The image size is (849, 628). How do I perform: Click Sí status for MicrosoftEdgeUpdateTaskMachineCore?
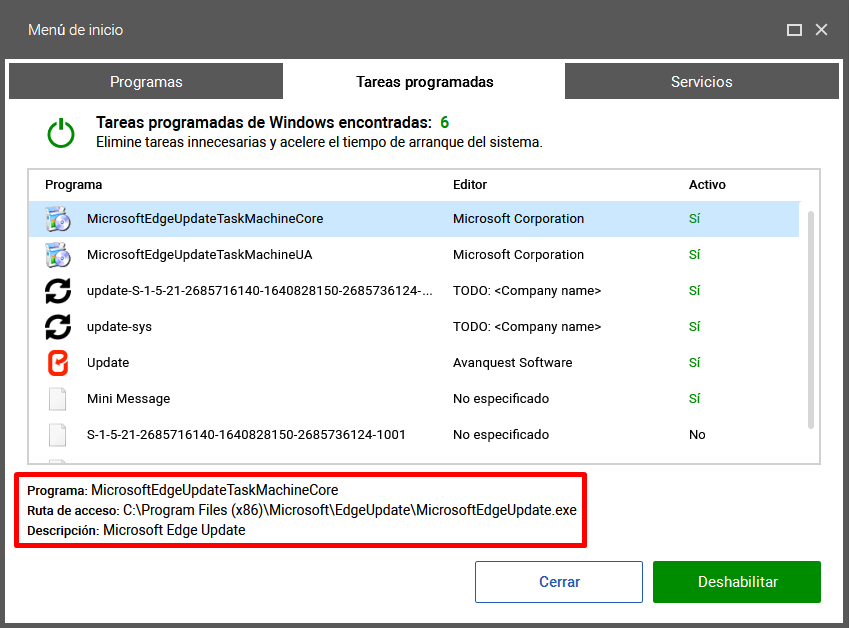(x=695, y=219)
